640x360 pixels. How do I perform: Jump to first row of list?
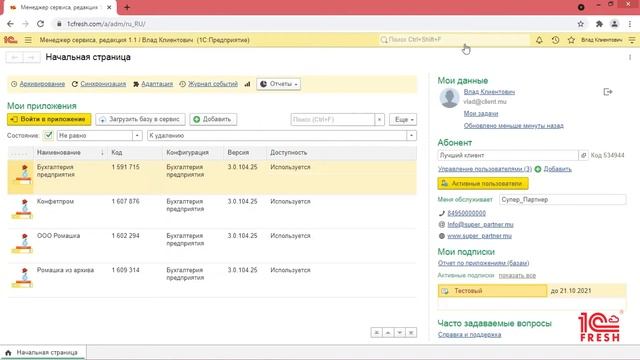pos(376,333)
